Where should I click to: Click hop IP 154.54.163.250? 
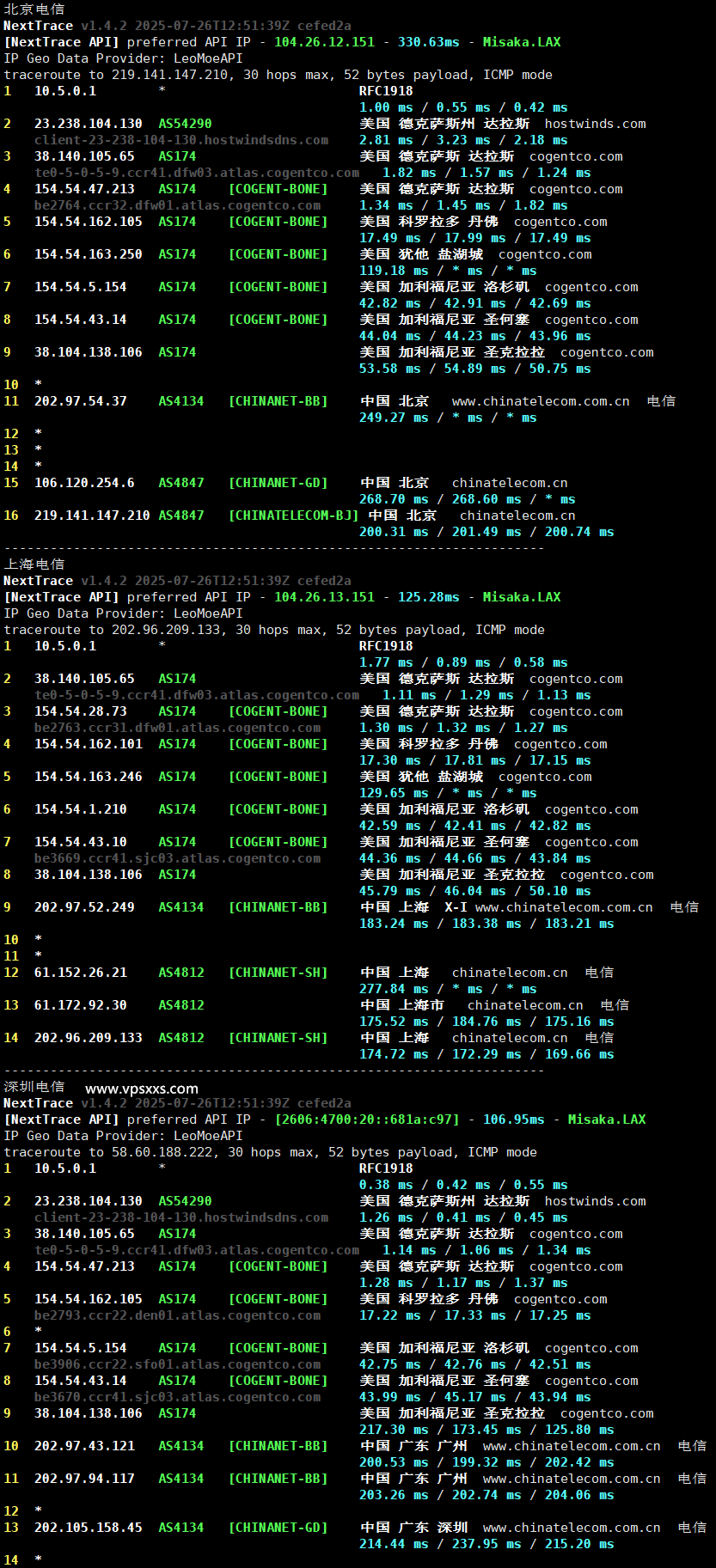coord(89,254)
